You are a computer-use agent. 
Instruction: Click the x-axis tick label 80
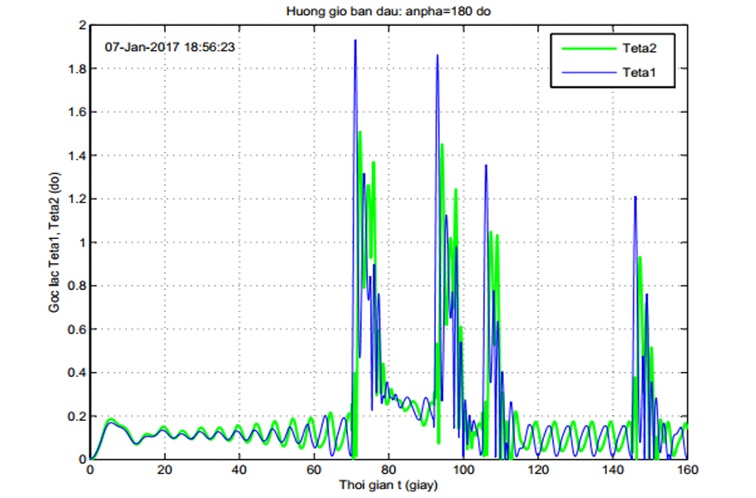click(x=389, y=470)
